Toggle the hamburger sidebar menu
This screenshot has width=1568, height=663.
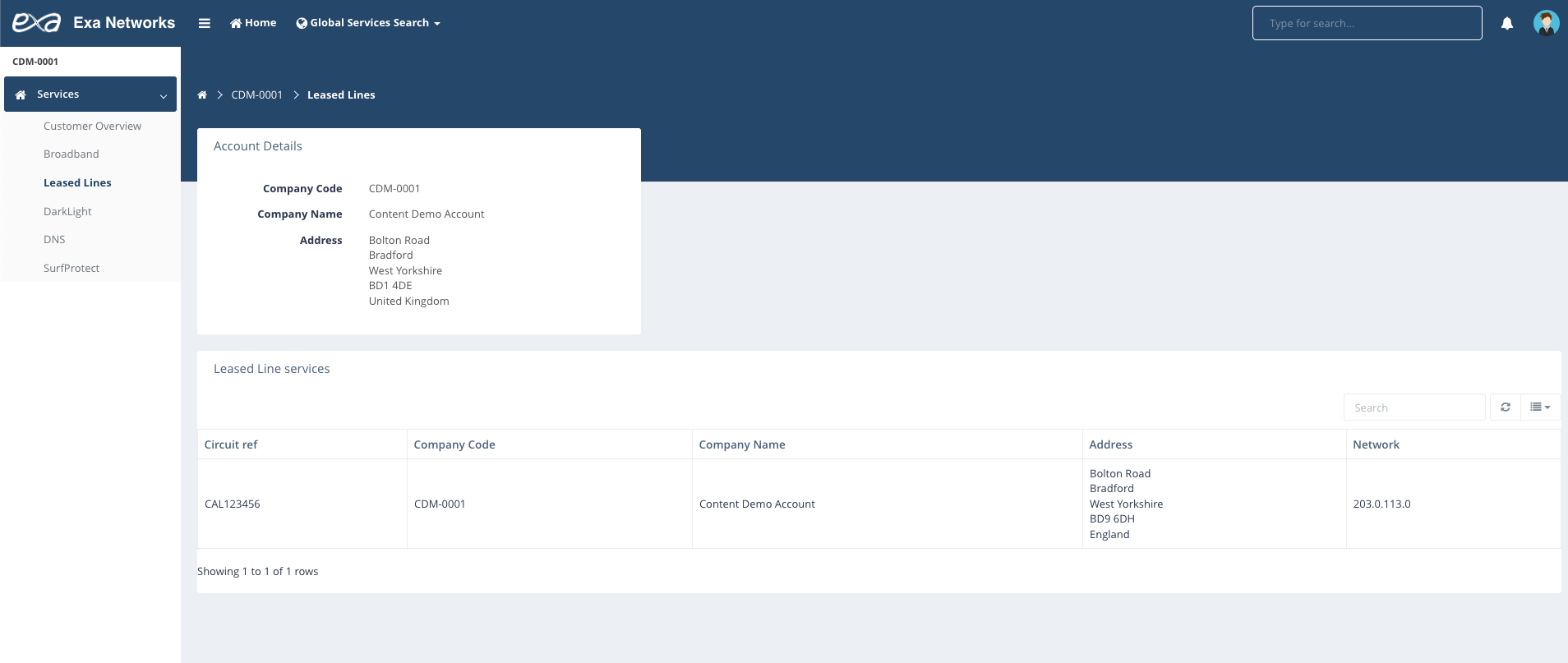[x=205, y=23]
